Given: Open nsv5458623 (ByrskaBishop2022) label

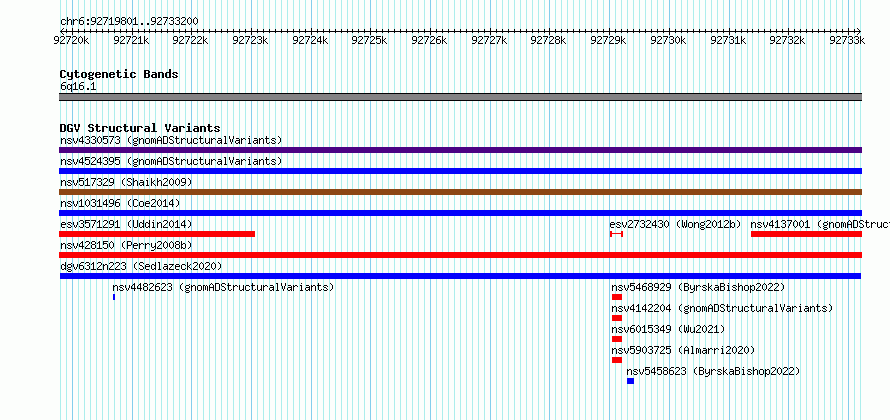Looking at the screenshot, I should [x=713, y=371].
